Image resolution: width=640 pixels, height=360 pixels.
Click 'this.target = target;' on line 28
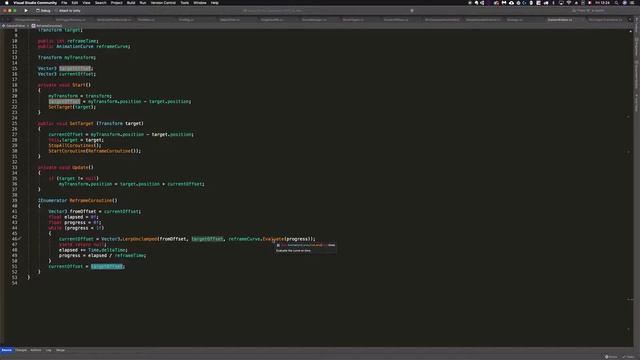click(x=76, y=140)
